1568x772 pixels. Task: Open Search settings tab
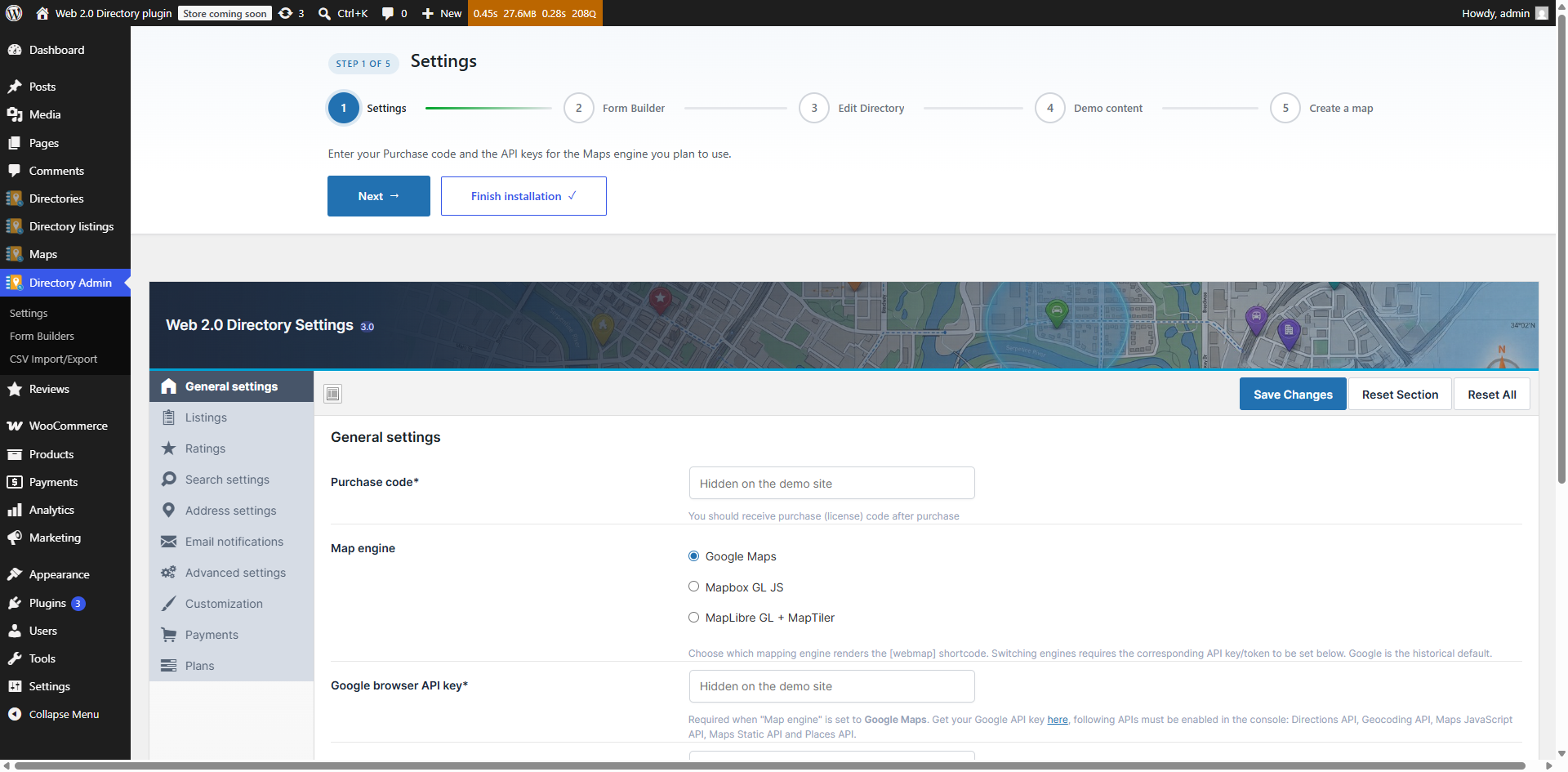tap(231, 480)
